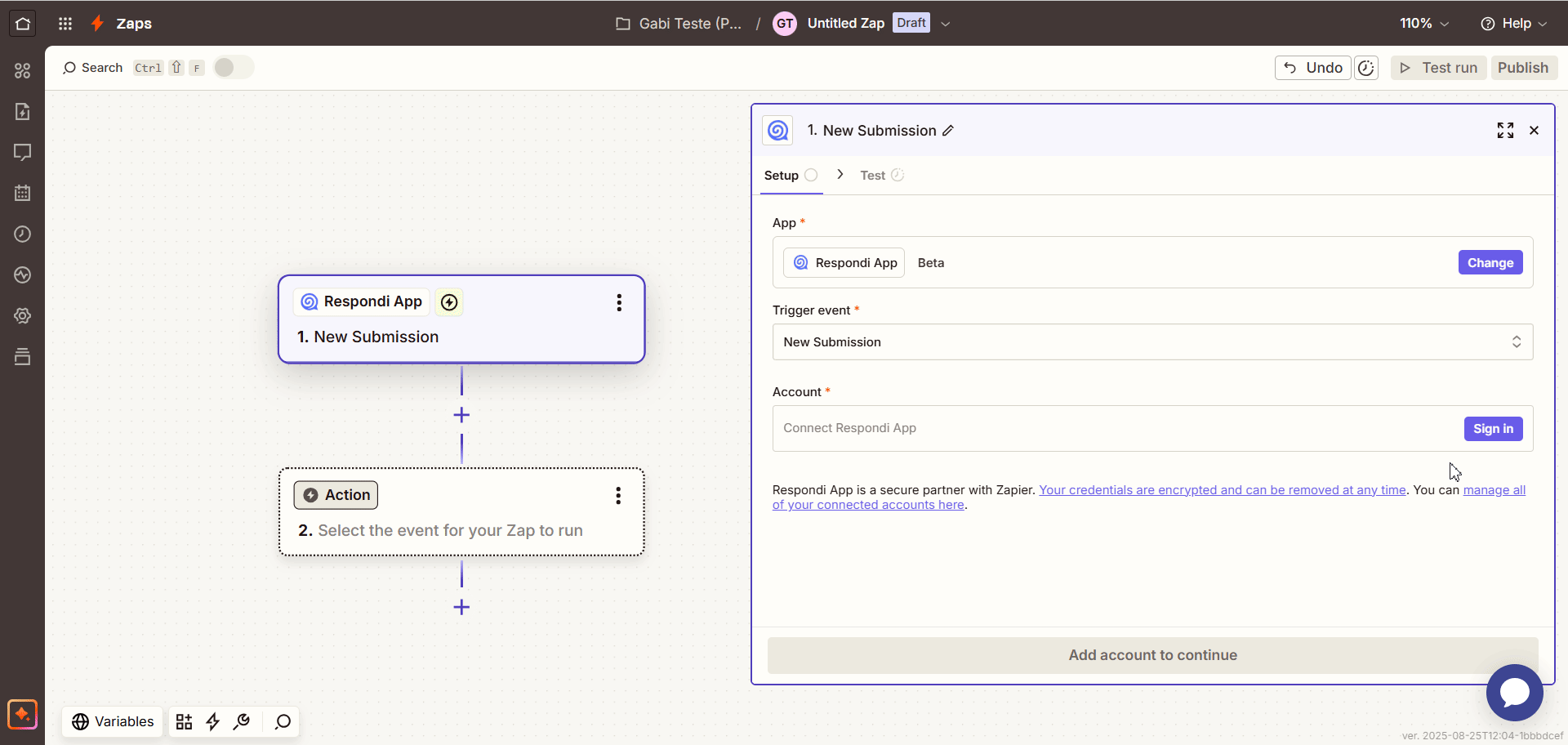1568x745 pixels.
Task: Click the Zaps lightning bolt logo
Action: tap(97, 24)
